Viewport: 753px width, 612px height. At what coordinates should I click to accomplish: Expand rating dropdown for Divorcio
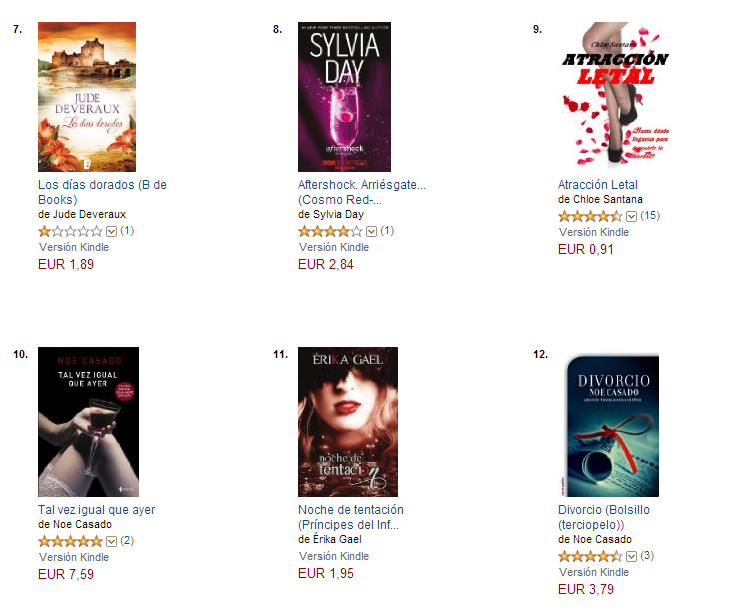click(632, 557)
